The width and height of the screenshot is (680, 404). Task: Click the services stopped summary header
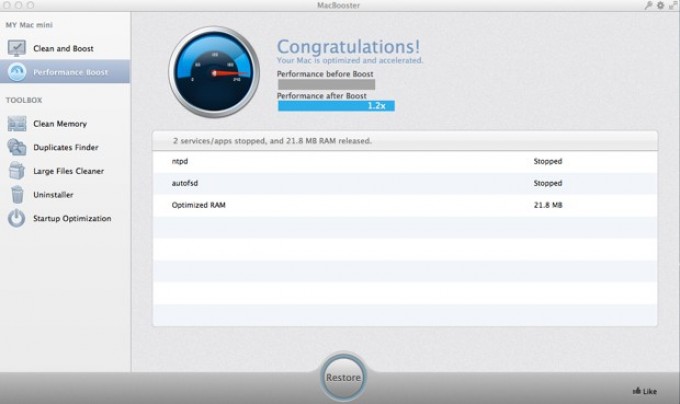pos(405,141)
